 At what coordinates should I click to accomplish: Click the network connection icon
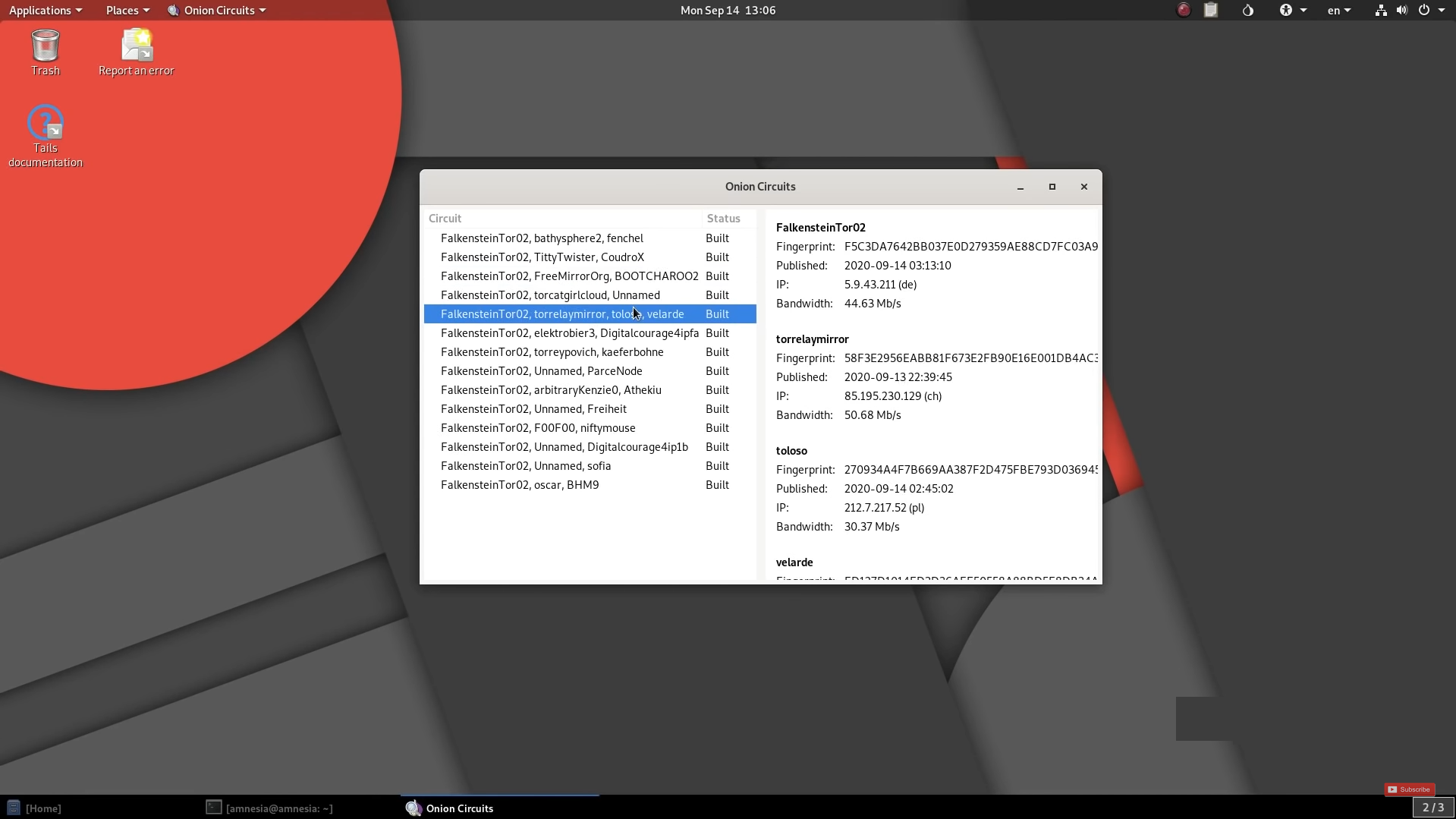(x=1381, y=10)
